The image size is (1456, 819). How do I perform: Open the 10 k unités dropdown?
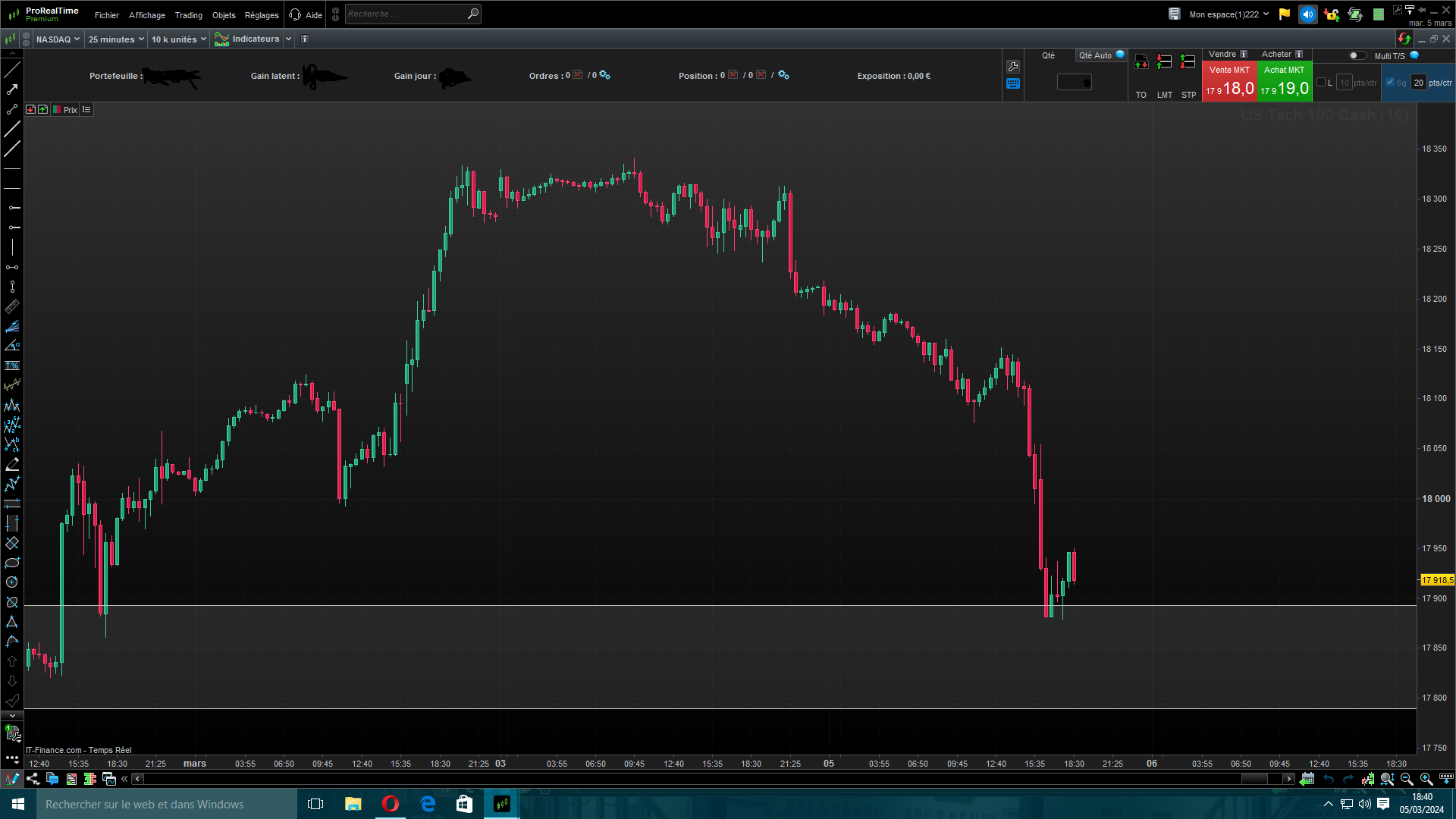[x=178, y=39]
